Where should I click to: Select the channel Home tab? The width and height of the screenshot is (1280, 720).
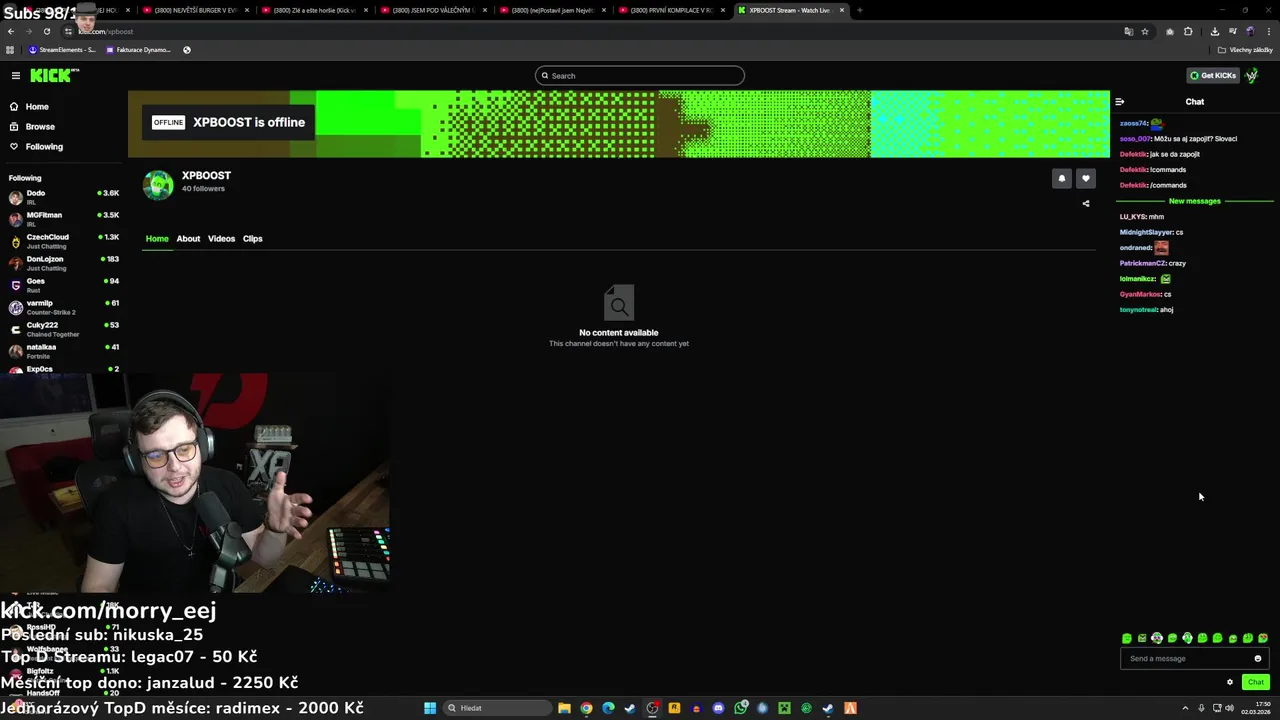[157, 238]
